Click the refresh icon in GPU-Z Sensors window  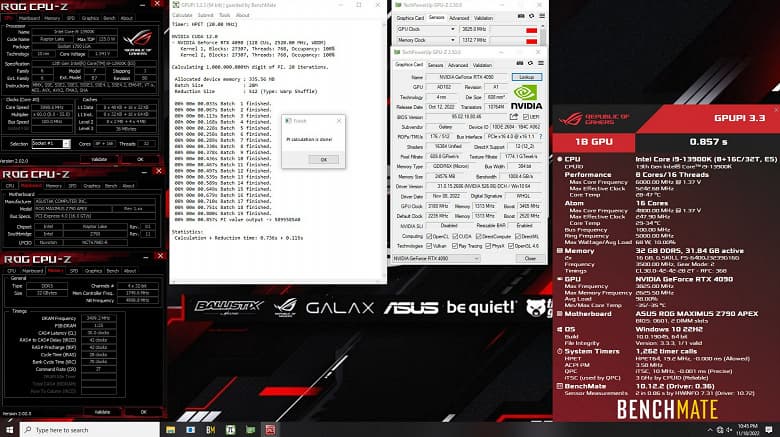[x=531, y=16]
